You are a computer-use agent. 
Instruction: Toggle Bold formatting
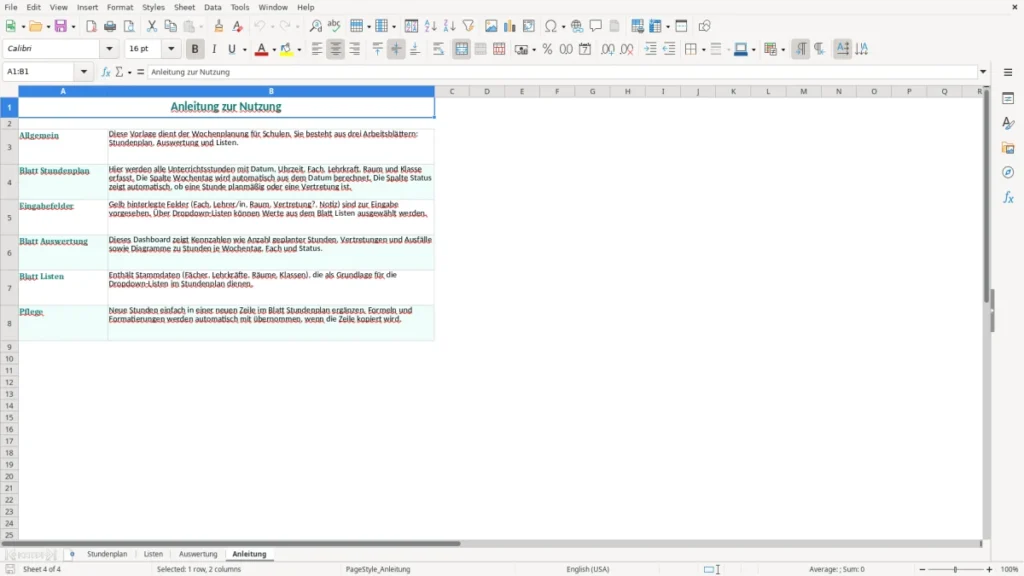click(x=195, y=49)
